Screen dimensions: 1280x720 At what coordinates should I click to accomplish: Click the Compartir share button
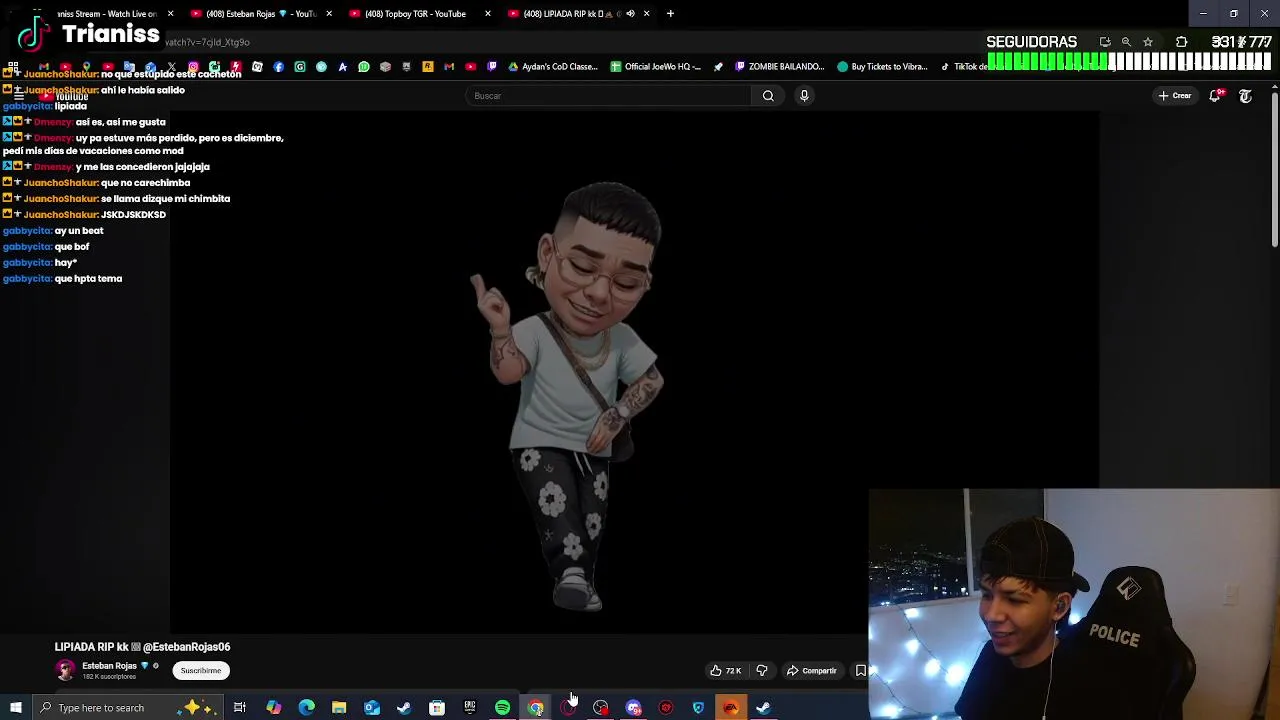click(812, 671)
